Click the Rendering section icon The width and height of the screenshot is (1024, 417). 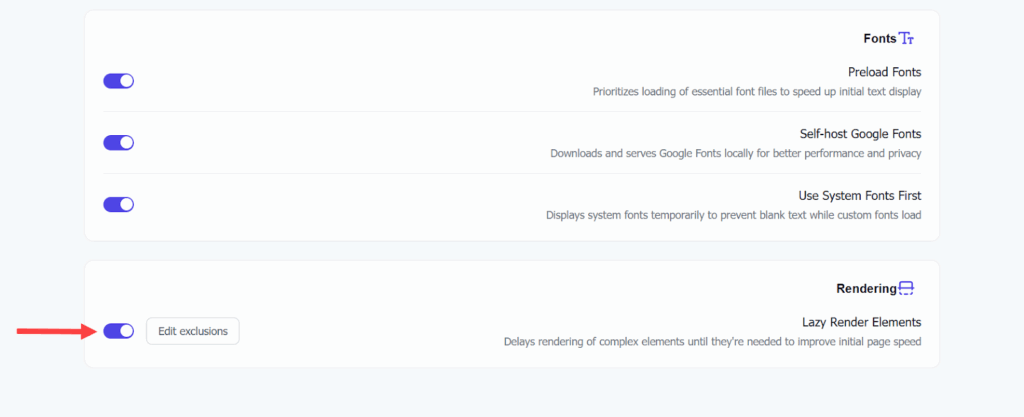[x=907, y=289]
